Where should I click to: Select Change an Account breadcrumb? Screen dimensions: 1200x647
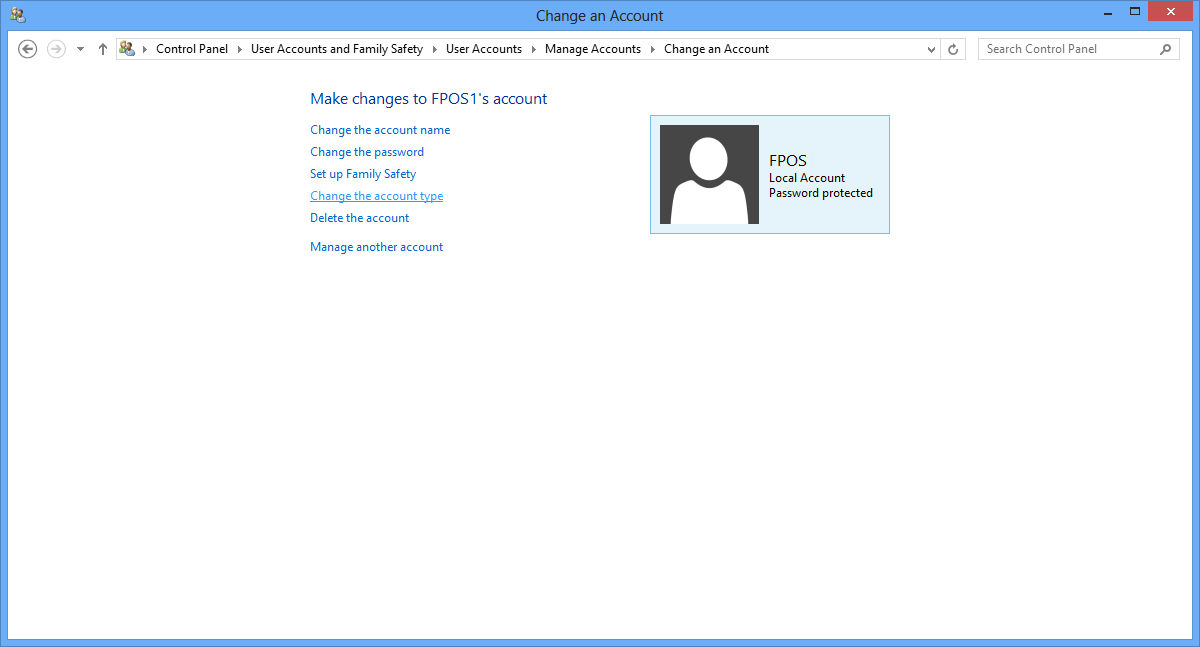pyautogui.click(x=716, y=49)
